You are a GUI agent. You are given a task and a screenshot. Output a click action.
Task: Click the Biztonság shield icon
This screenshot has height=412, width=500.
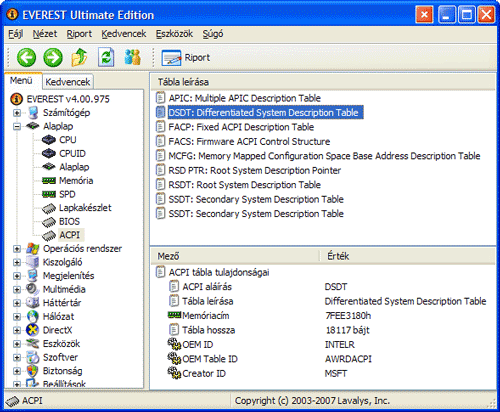(33, 371)
